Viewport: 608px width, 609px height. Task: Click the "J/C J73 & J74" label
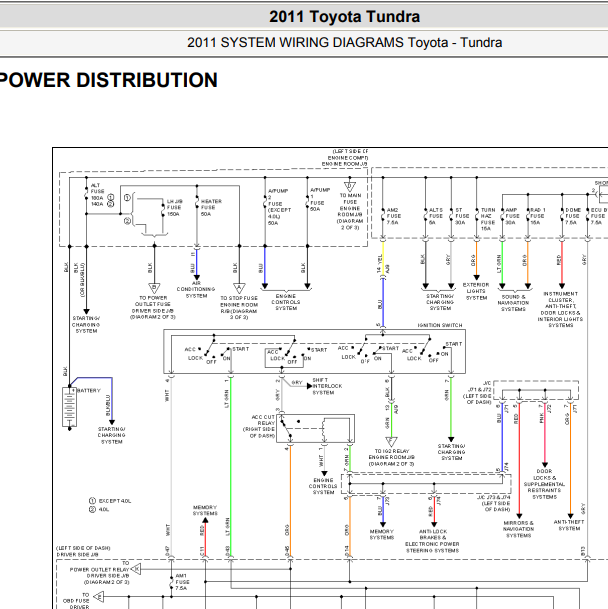click(494, 503)
